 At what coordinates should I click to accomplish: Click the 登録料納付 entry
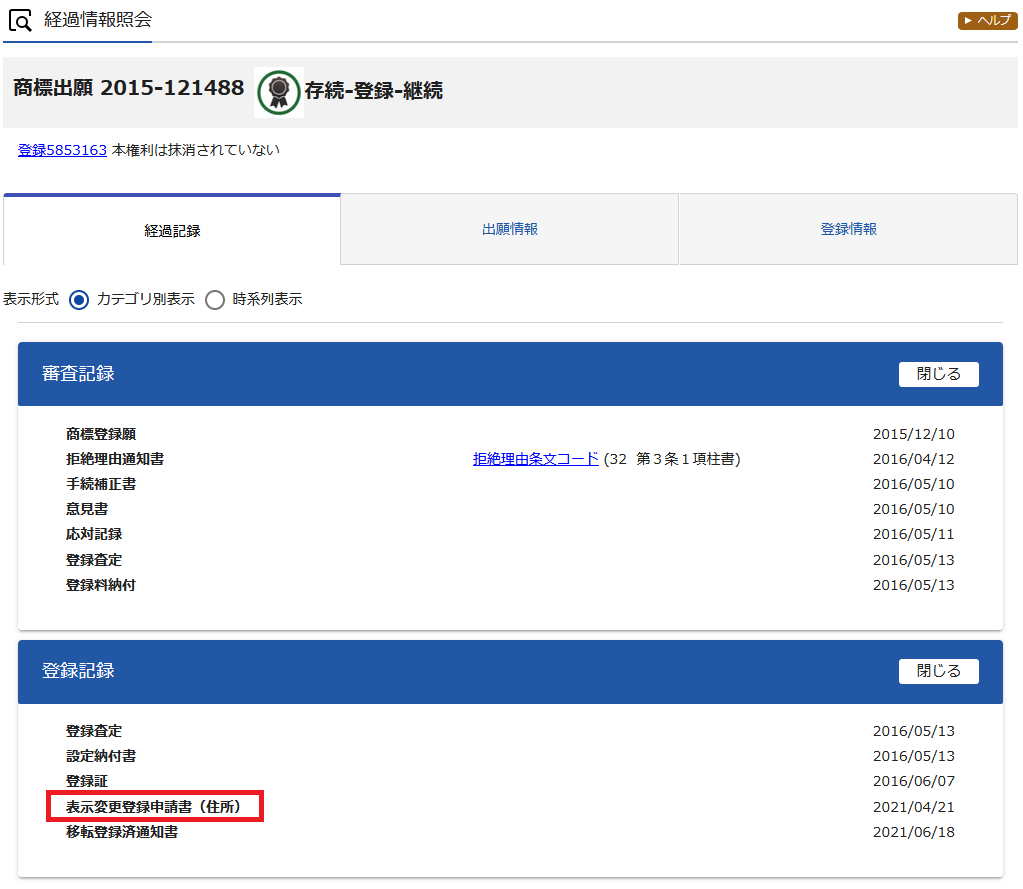(101, 585)
